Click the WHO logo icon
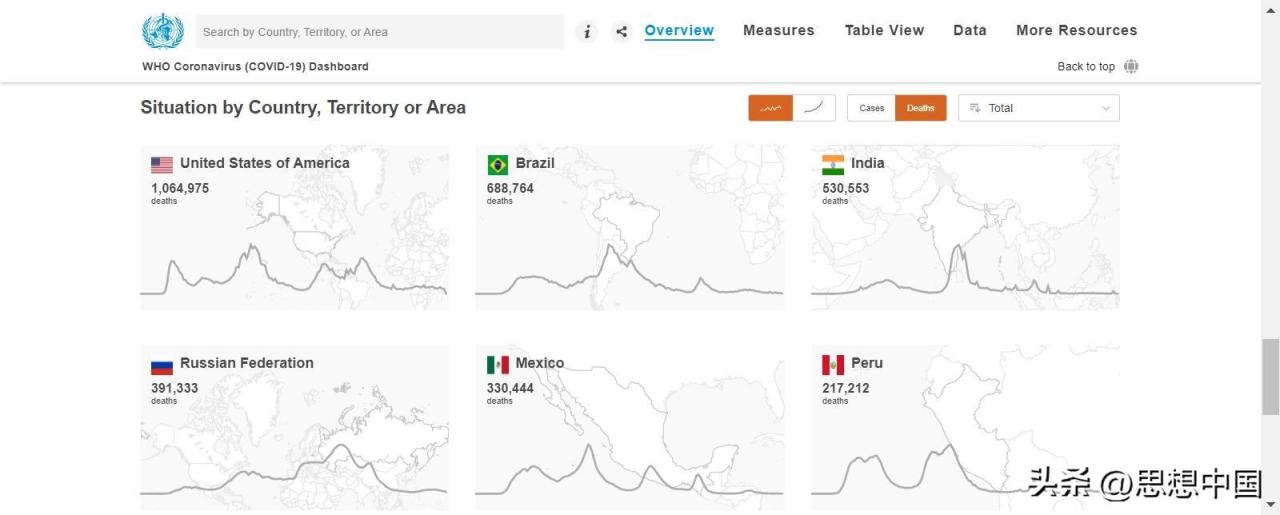The width and height of the screenshot is (1280, 515). (163, 31)
